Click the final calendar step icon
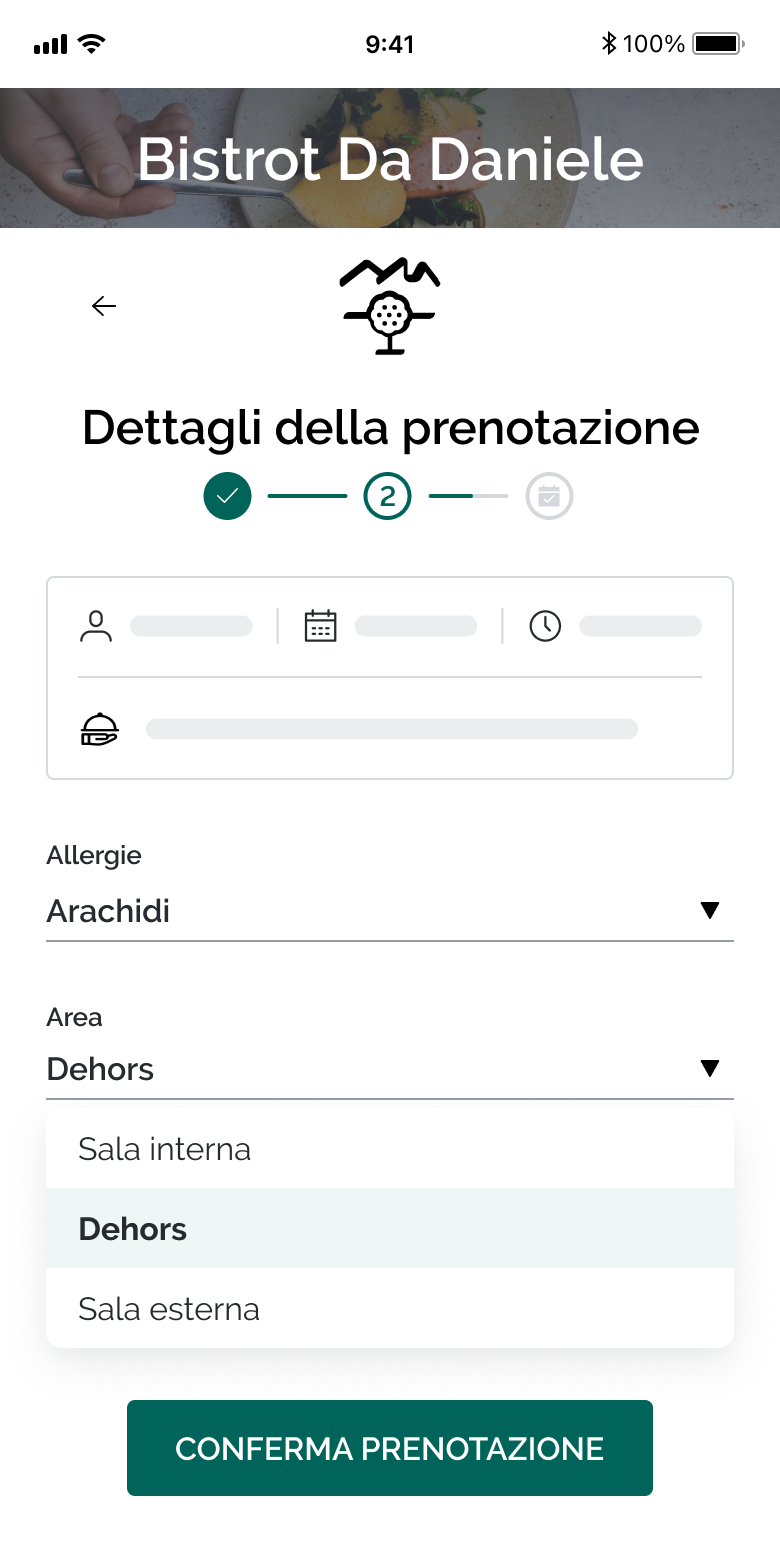The width and height of the screenshot is (780, 1560). (549, 496)
